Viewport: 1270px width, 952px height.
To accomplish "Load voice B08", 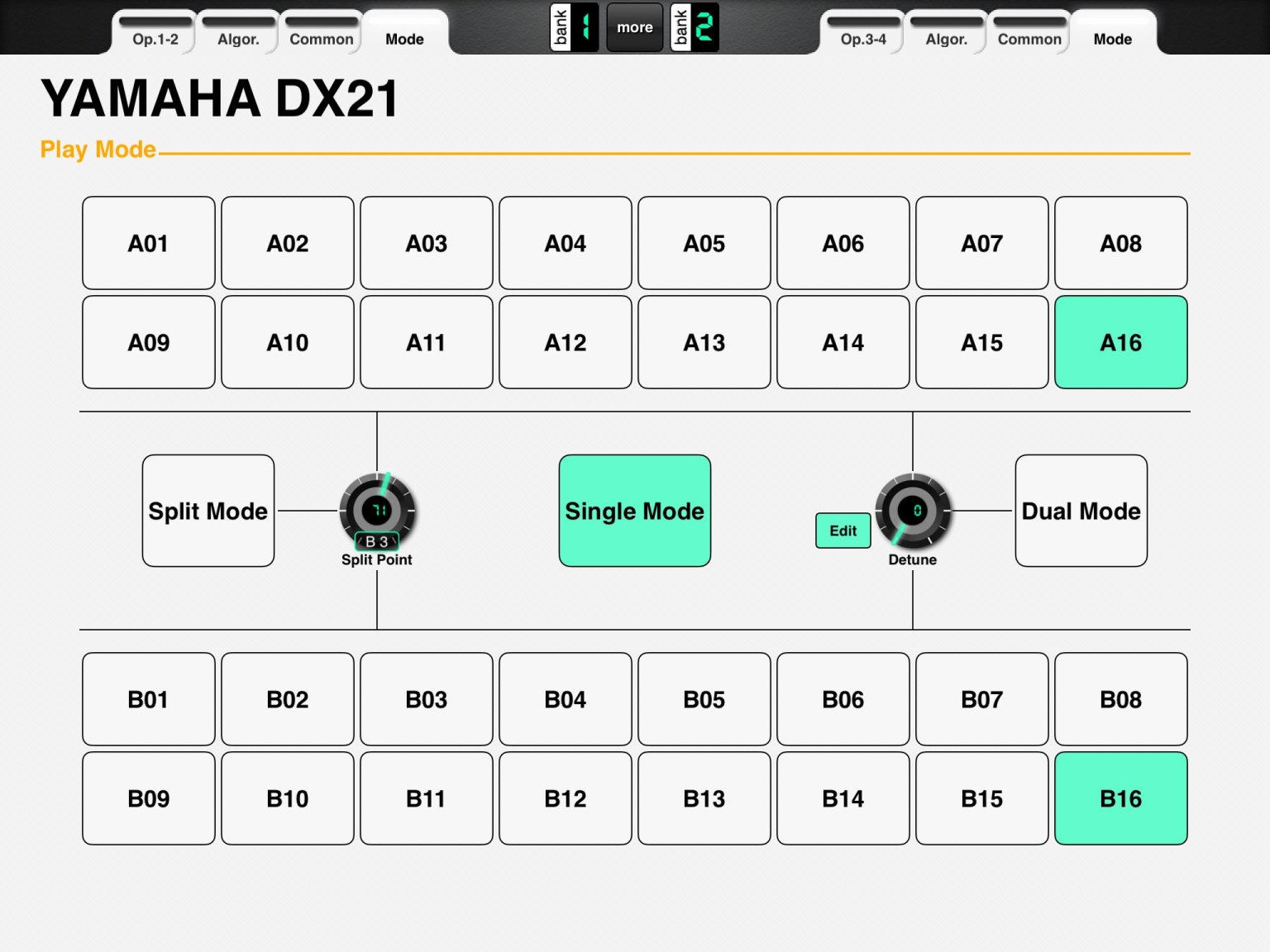I will (x=1121, y=699).
